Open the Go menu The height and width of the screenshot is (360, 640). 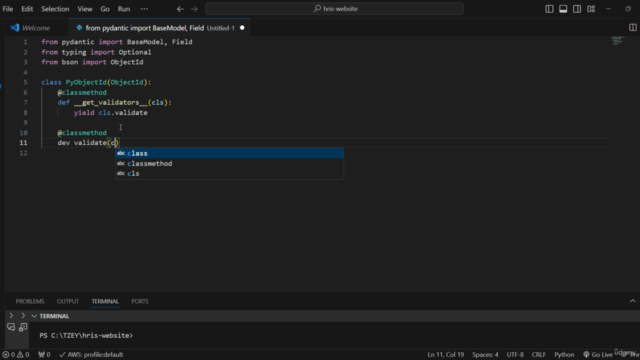(105, 9)
